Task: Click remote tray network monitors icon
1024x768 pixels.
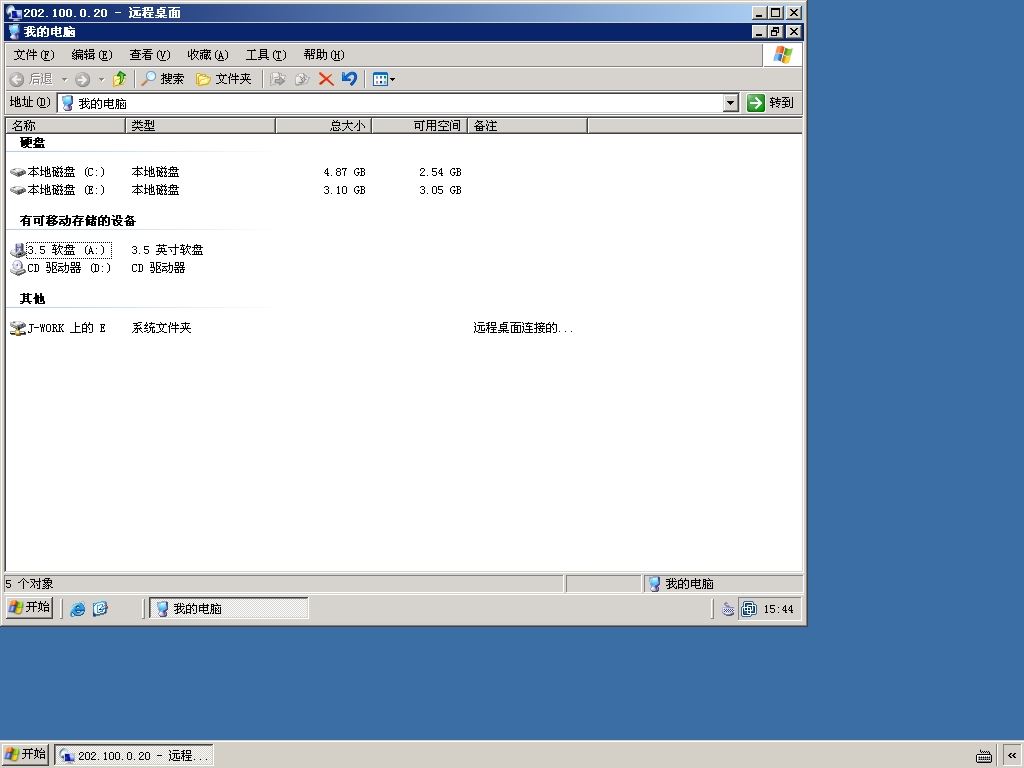Action: [x=749, y=609]
